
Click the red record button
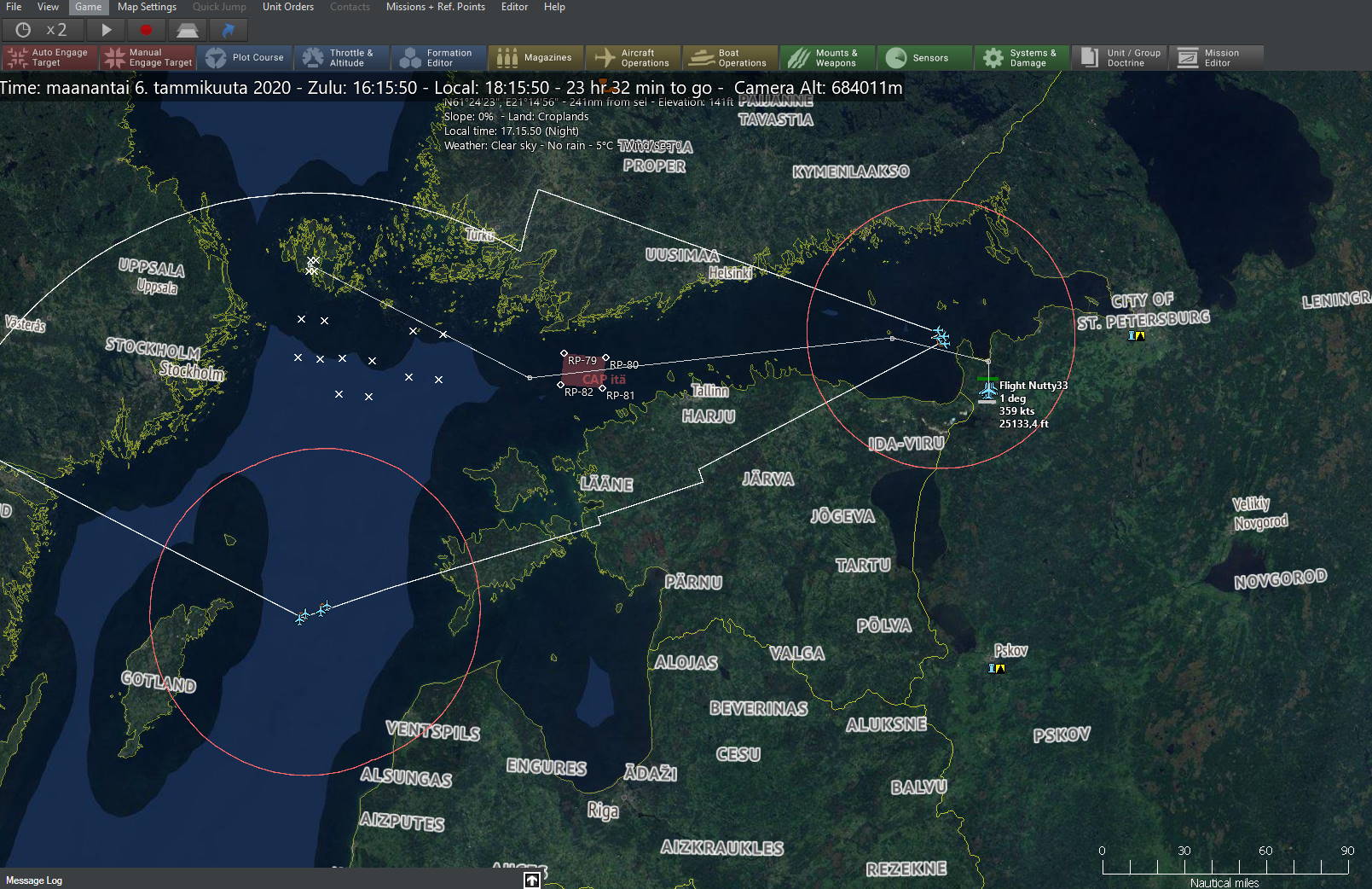point(146,30)
